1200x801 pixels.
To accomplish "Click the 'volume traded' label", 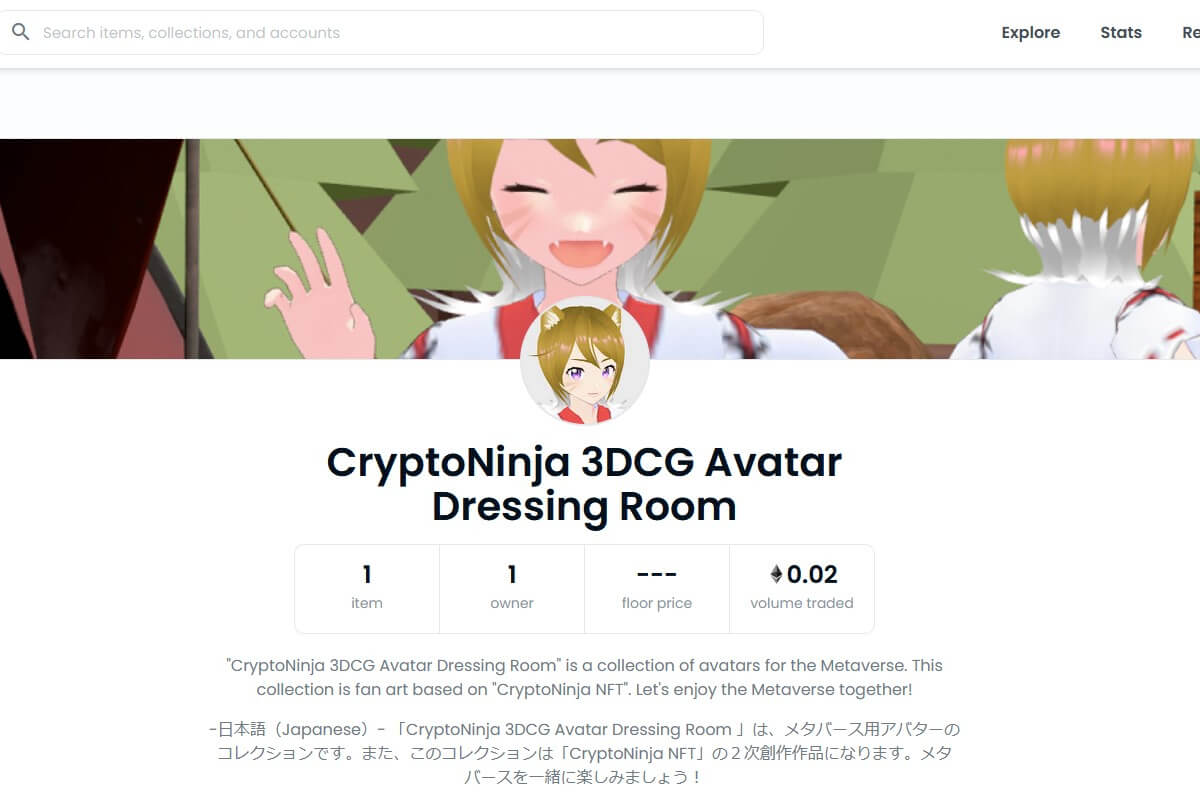I will tap(802, 603).
